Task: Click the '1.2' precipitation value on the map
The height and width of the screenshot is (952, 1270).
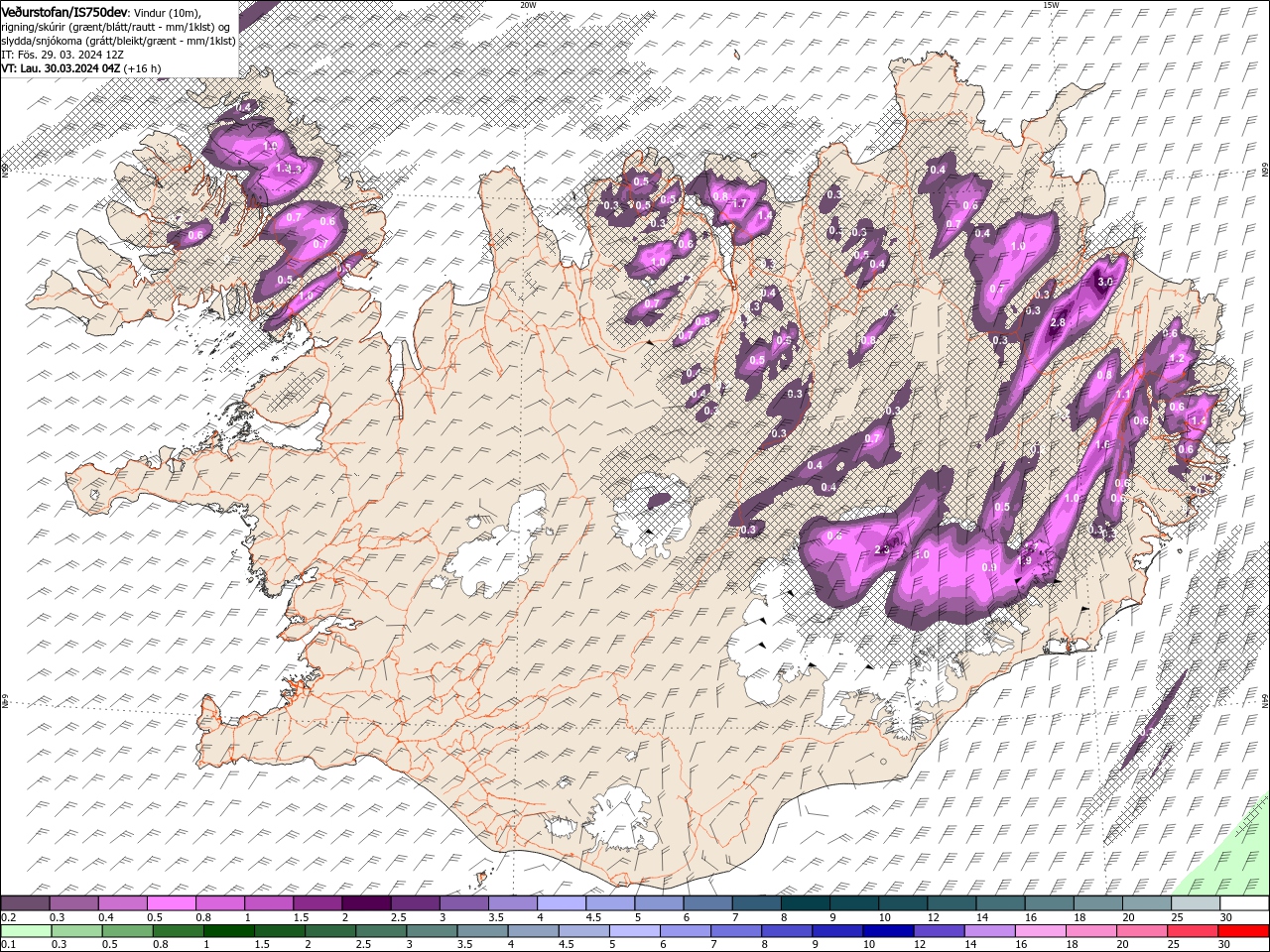Action: click(1178, 358)
